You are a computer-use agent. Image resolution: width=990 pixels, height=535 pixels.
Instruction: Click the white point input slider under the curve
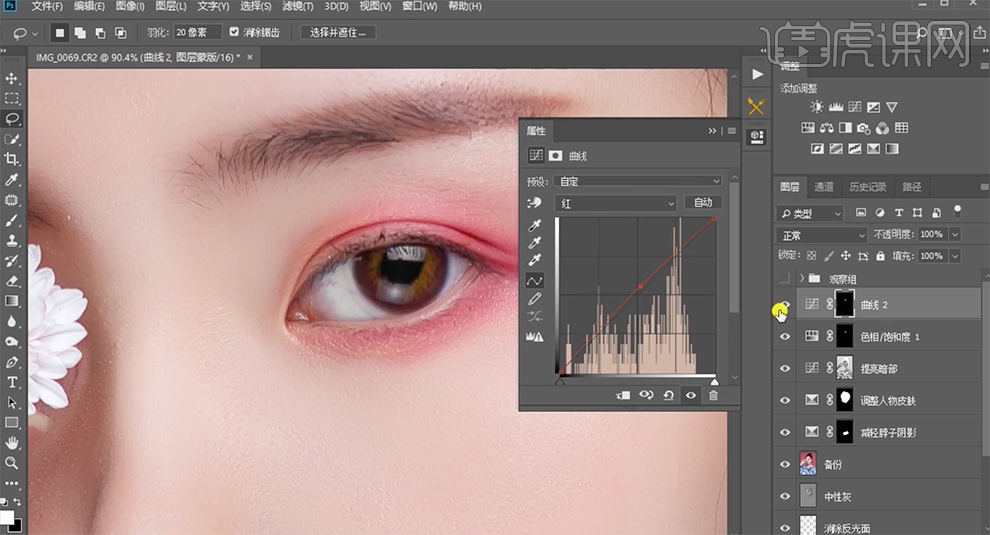click(714, 382)
